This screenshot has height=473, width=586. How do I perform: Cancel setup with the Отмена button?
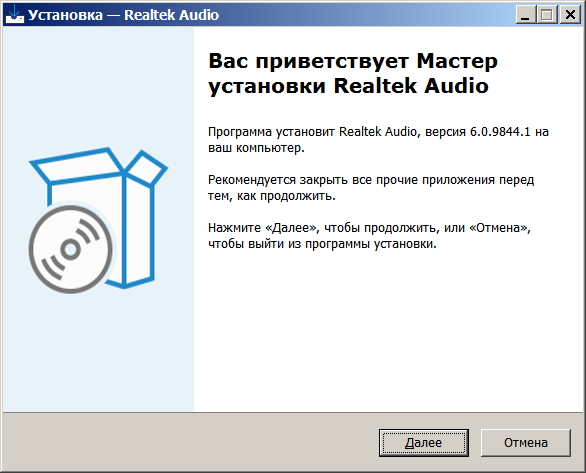click(x=525, y=443)
